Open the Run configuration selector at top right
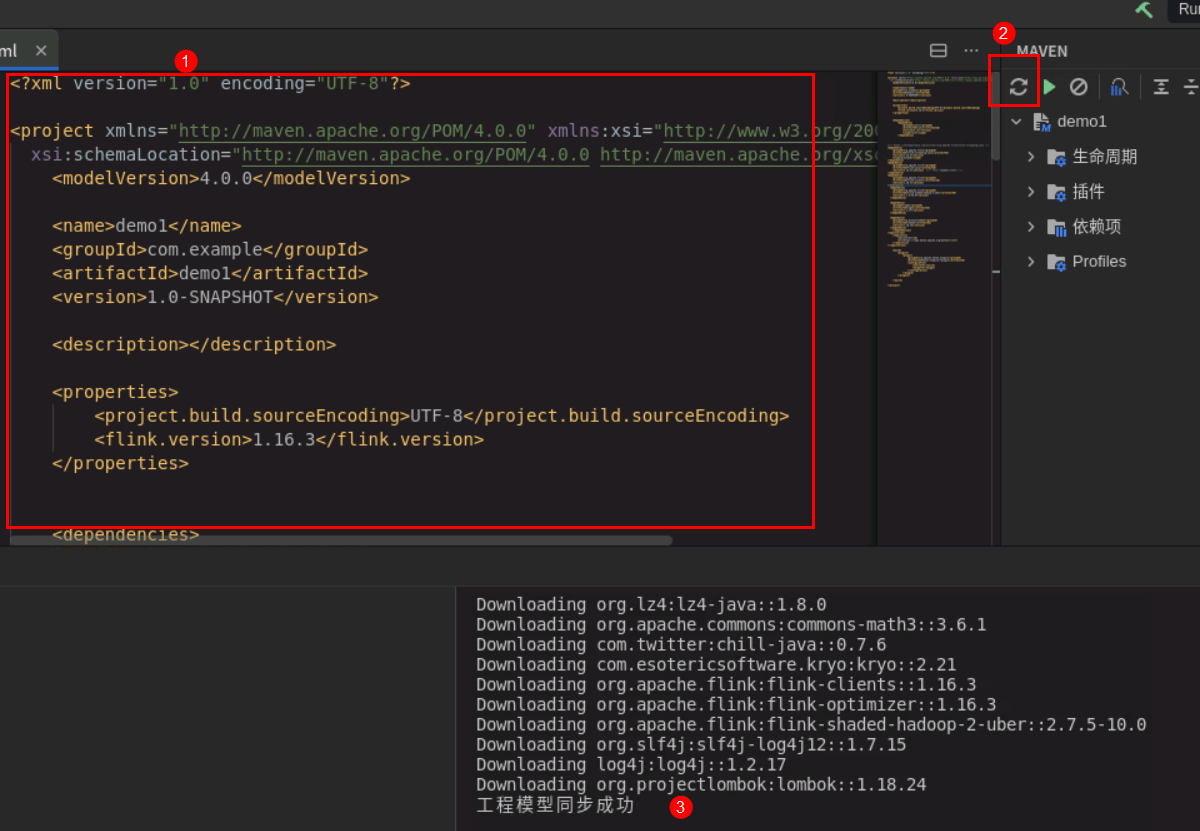This screenshot has width=1200, height=831. [x=1183, y=9]
